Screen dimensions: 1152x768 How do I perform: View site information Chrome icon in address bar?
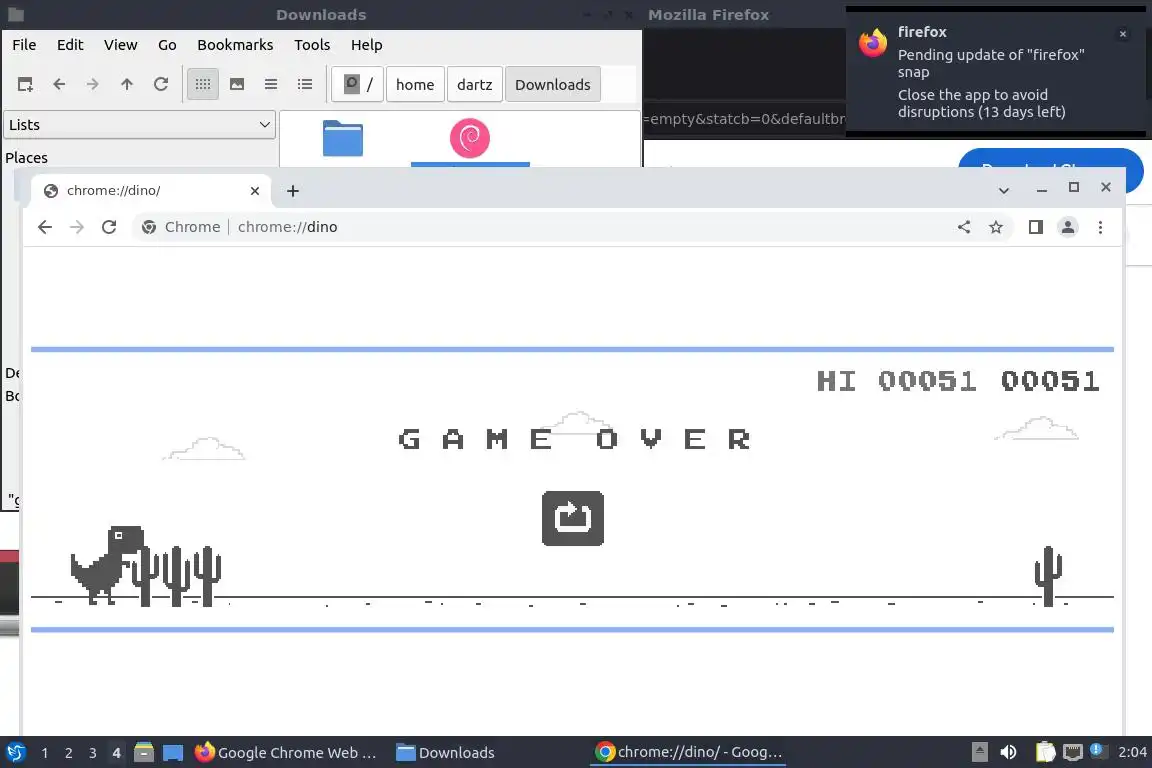click(x=149, y=227)
